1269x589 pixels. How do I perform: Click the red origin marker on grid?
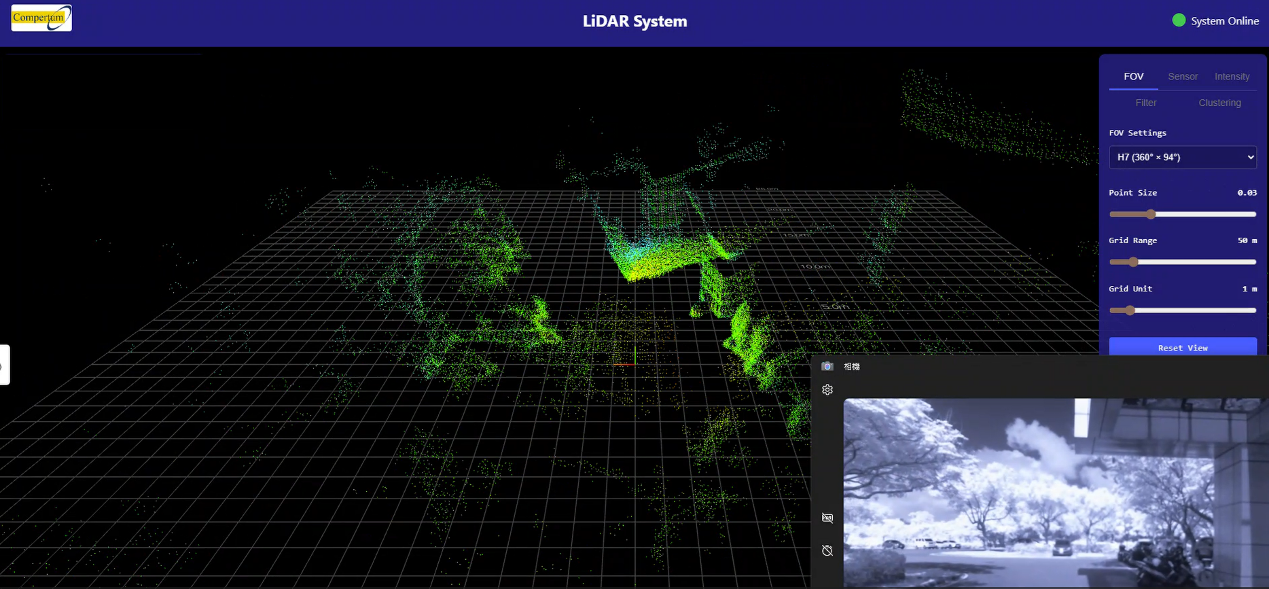pos(624,364)
